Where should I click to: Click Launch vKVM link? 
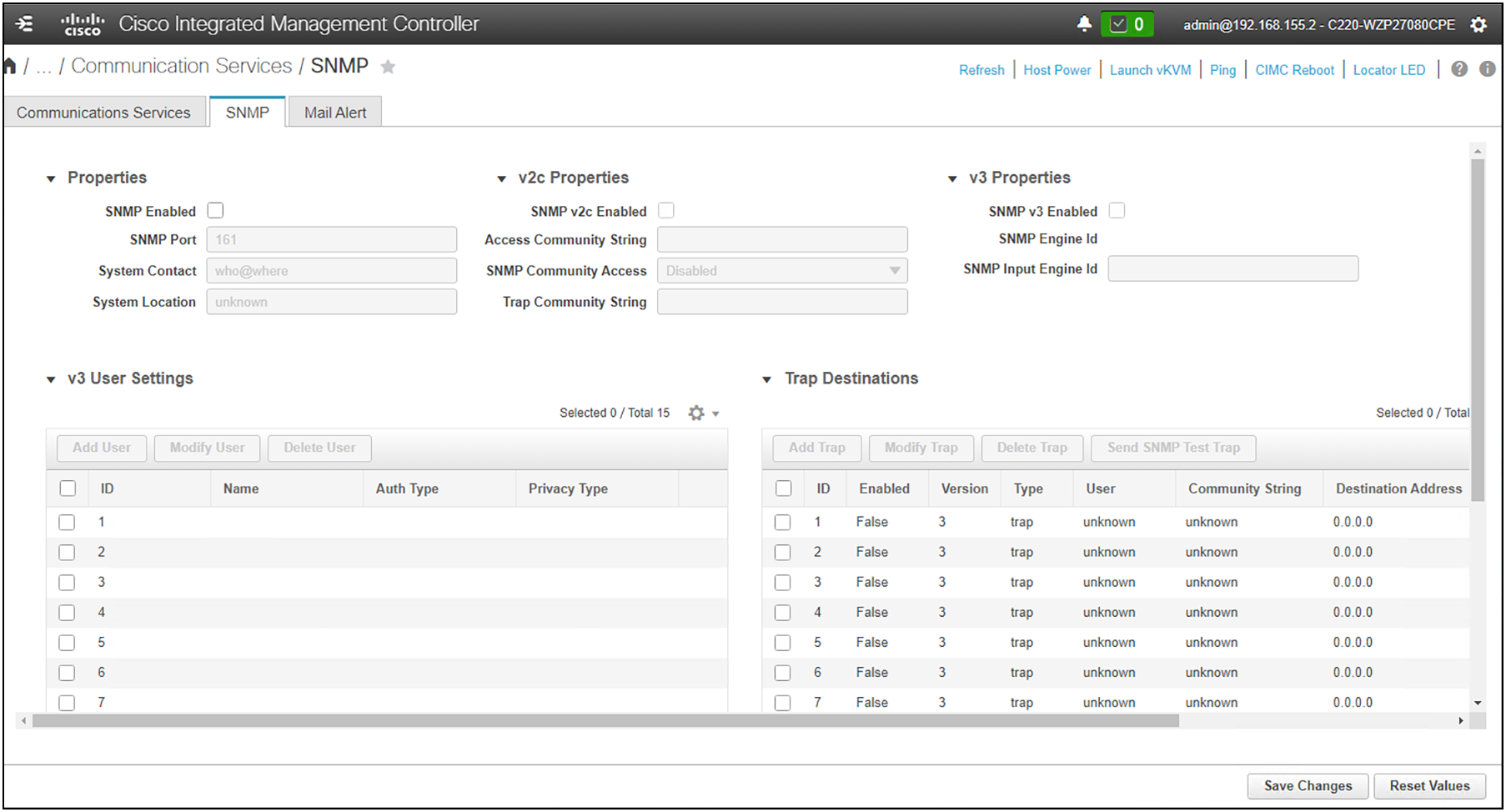pyautogui.click(x=1151, y=70)
